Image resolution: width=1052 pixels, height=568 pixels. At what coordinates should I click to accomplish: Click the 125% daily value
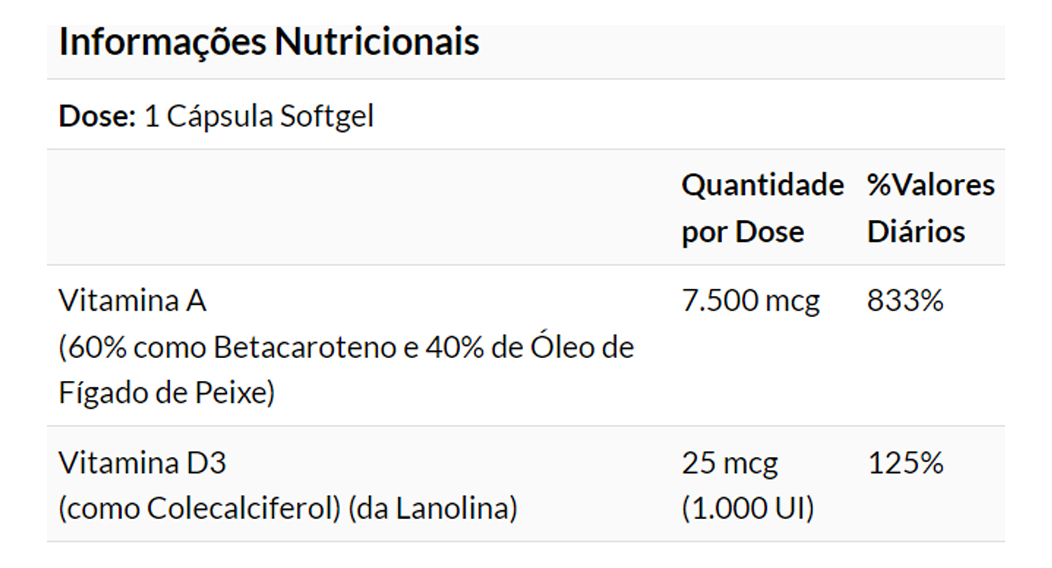pos(905,464)
